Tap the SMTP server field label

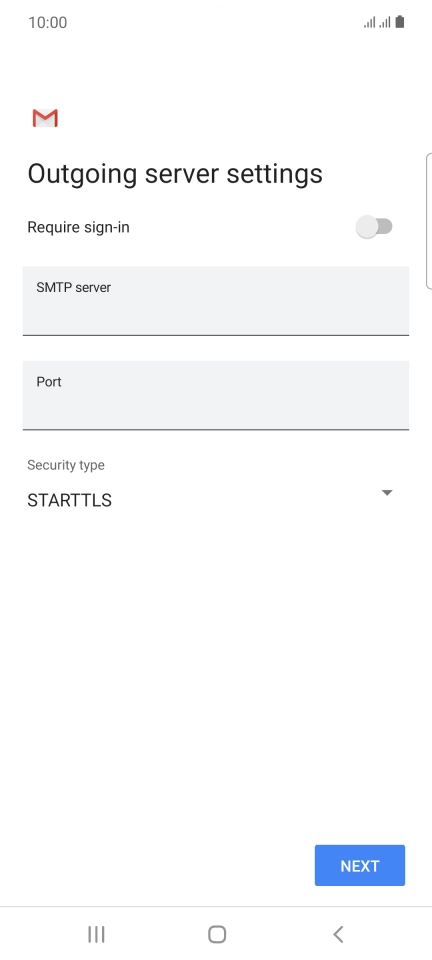[73, 287]
